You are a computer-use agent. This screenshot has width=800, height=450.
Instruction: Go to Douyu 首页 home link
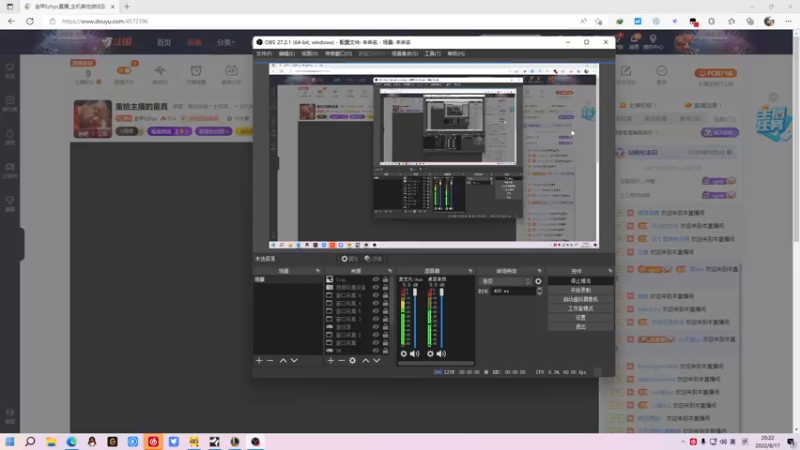pos(164,42)
